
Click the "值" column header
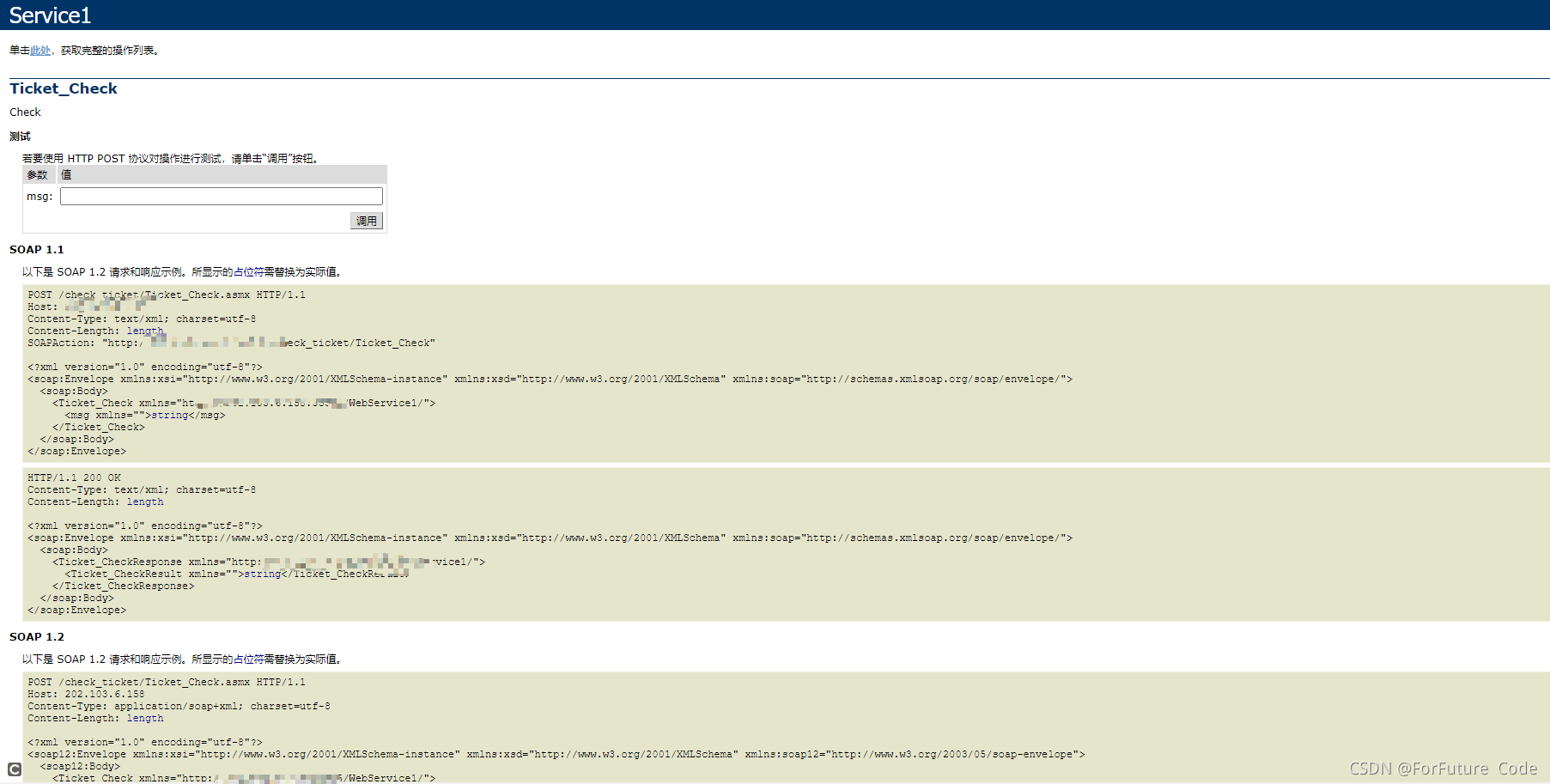(66, 174)
